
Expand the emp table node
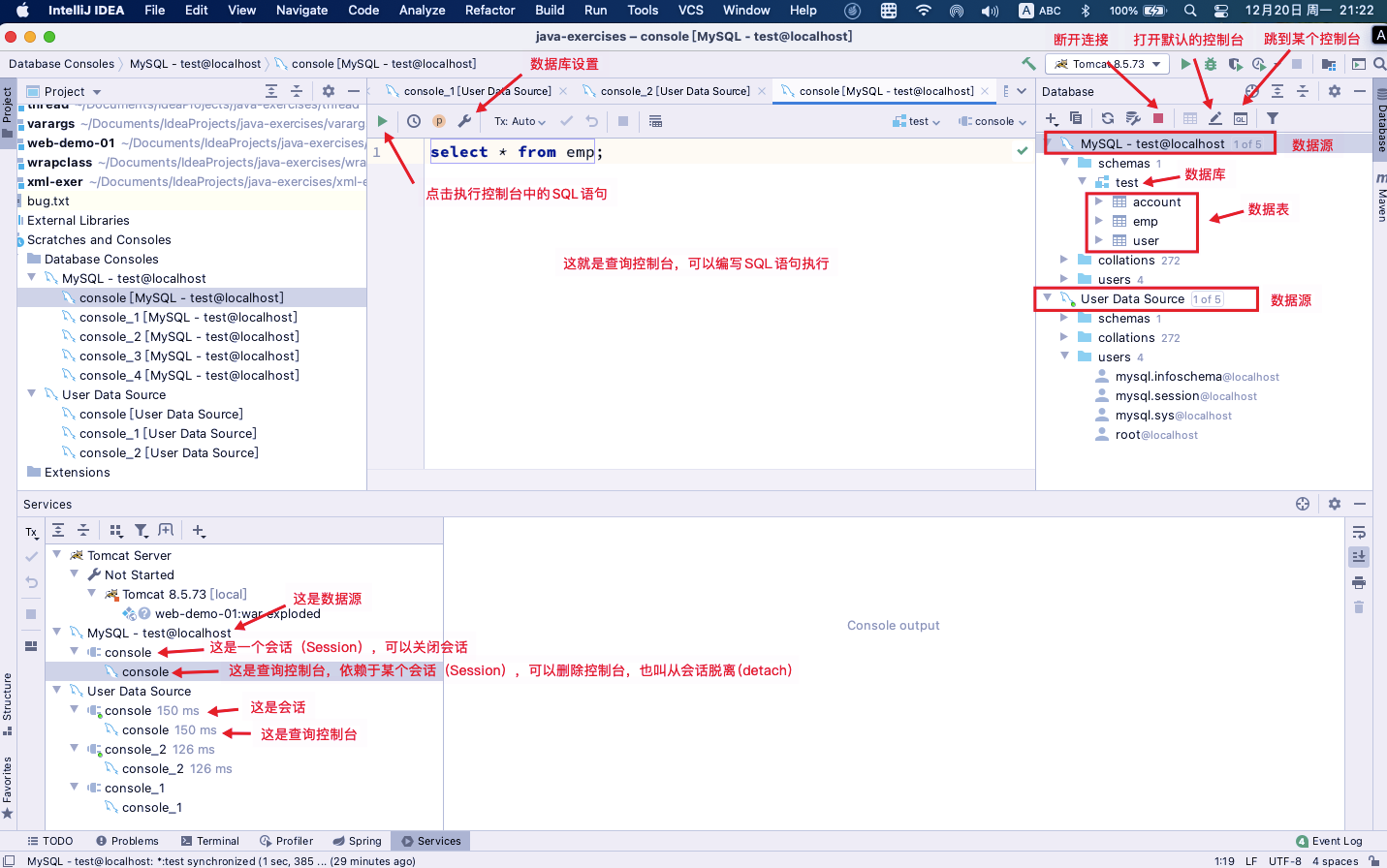click(1099, 221)
